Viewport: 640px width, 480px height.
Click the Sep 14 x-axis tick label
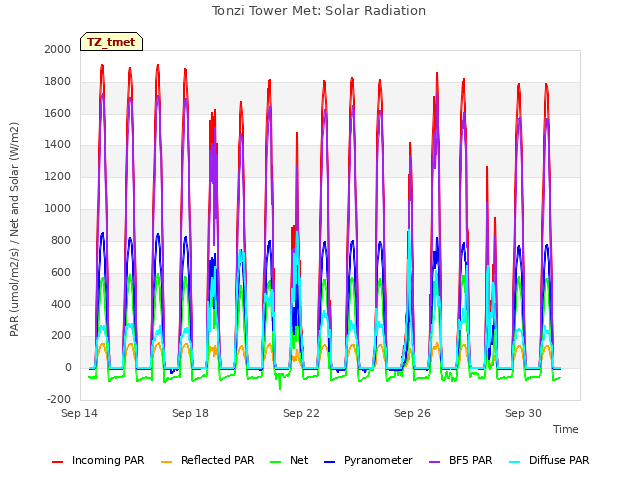coord(80,413)
